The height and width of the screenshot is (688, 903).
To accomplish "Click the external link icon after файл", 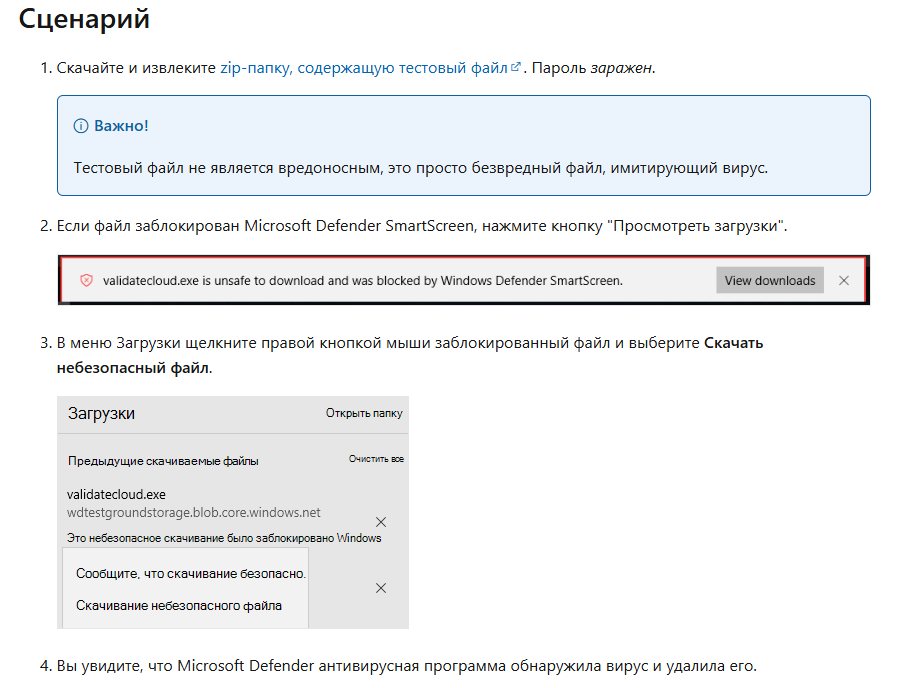I will click(x=516, y=67).
